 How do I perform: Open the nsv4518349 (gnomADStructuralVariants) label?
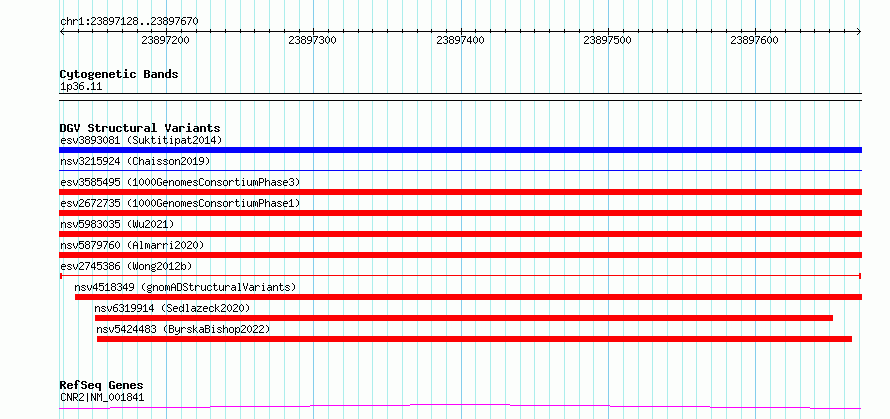click(186, 287)
